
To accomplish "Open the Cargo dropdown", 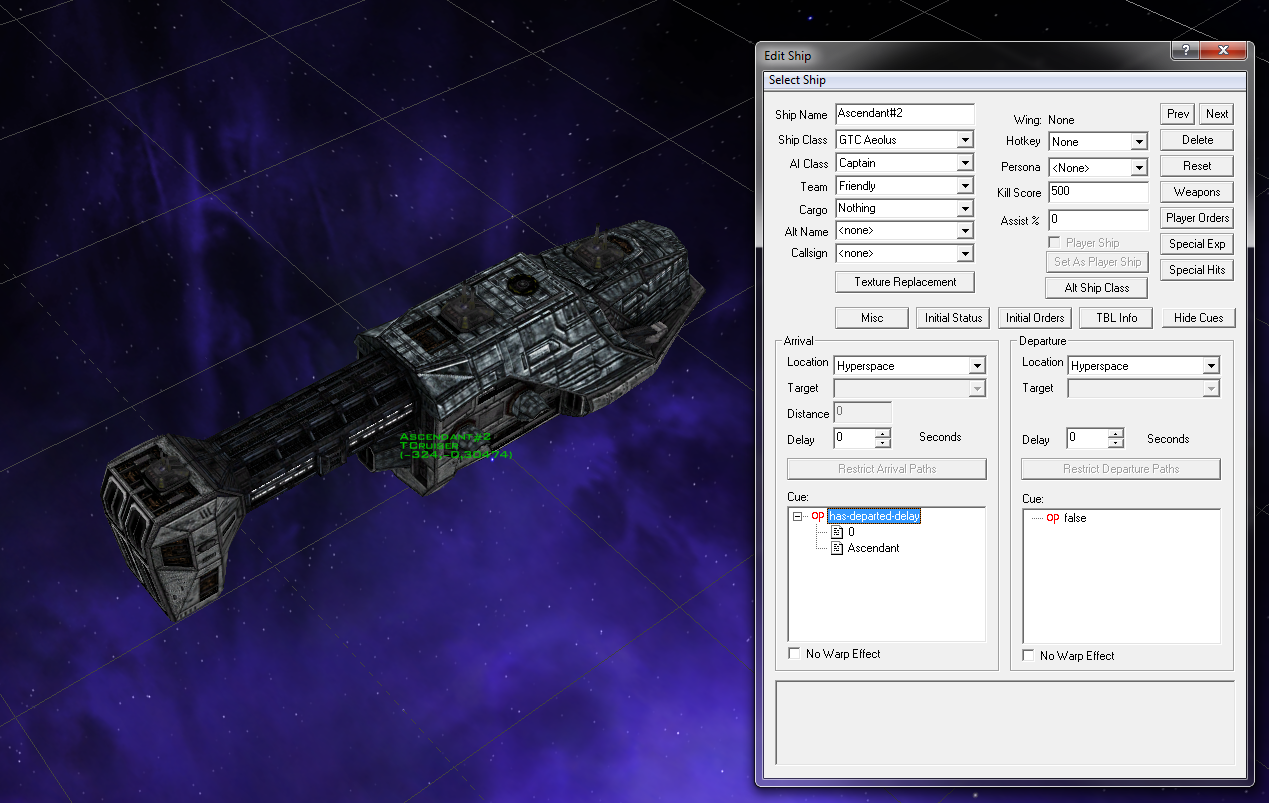I will [x=964, y=209].
